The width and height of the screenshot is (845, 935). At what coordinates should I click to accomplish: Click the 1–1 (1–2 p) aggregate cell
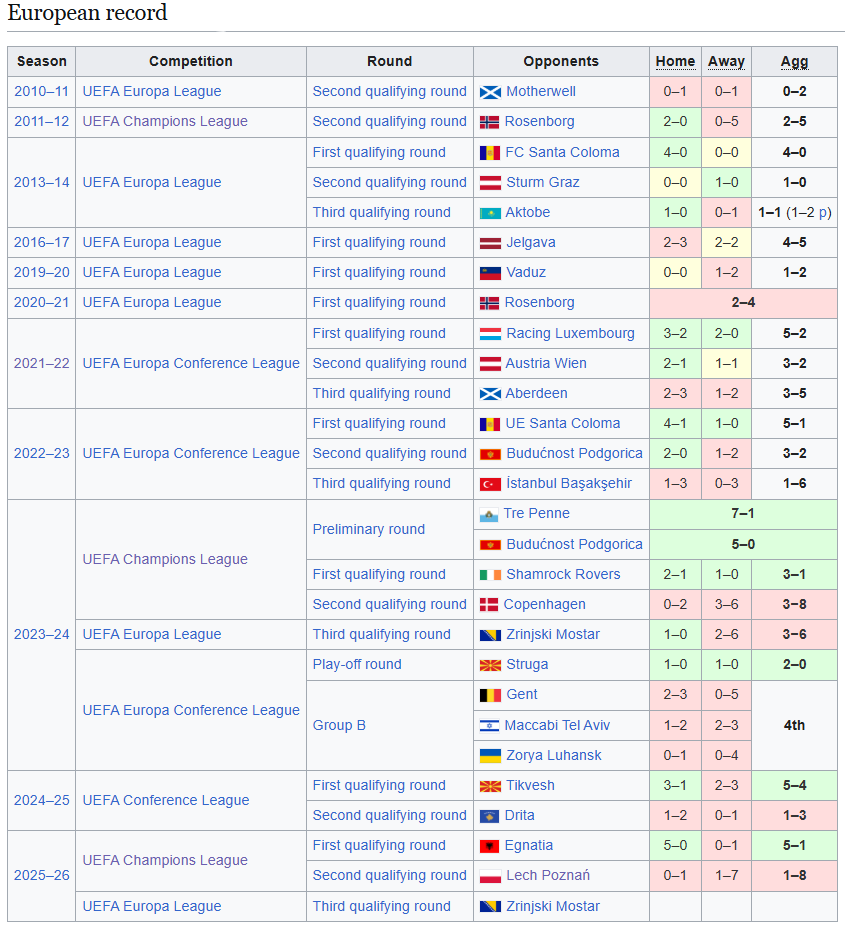(794, 212)
